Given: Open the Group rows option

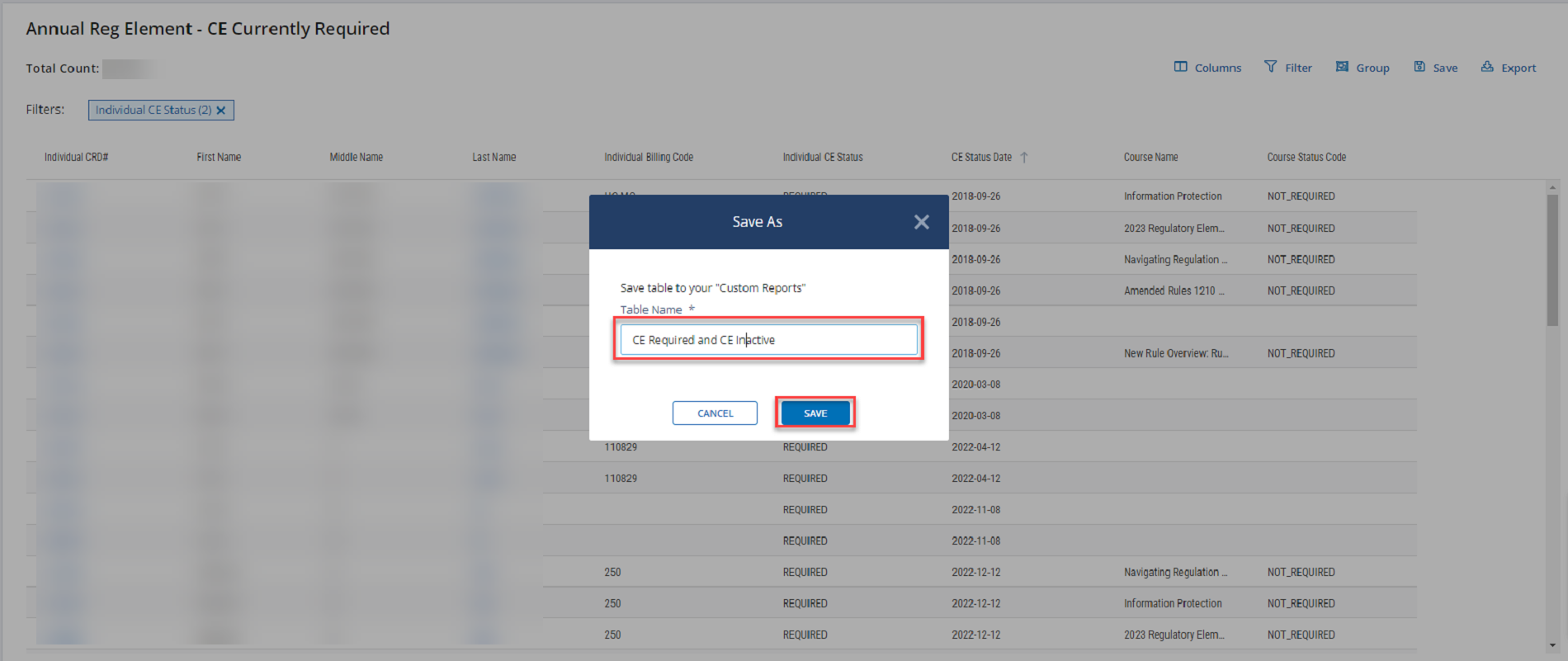Looking at the screenshot, I should tap(1342, 67).
